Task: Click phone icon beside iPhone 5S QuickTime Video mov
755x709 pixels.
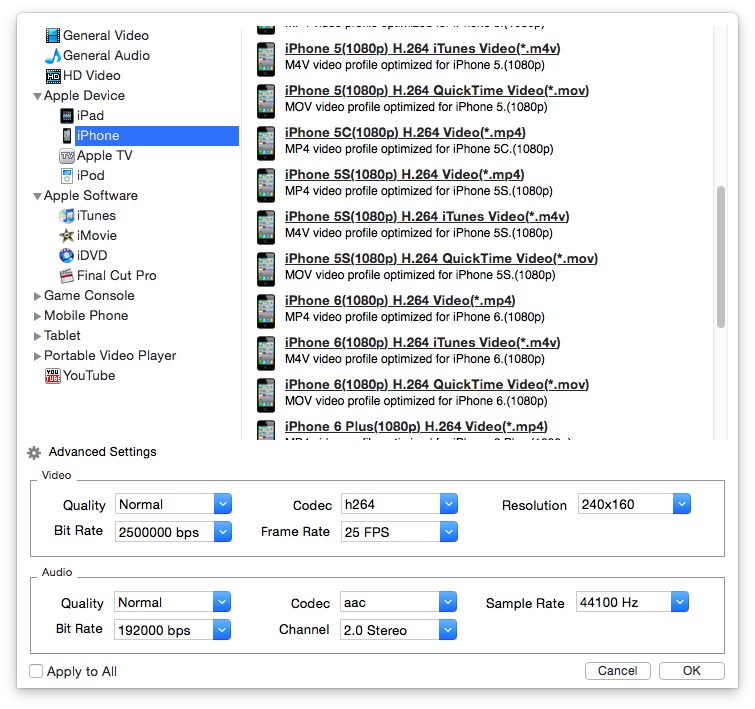Action: pyautogui.click(x=266, y=269)
